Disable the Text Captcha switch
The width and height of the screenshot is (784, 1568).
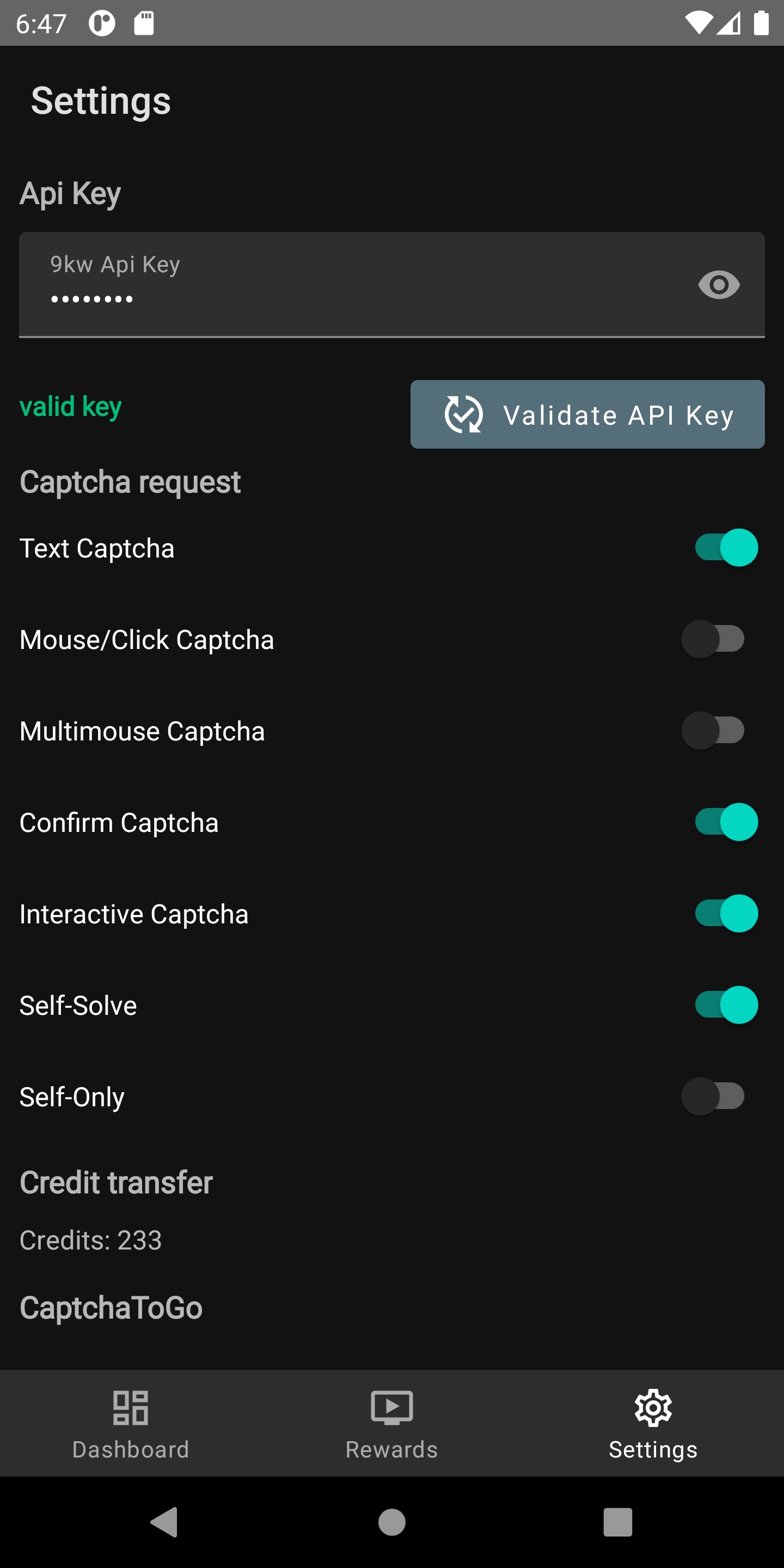tap(726, 548)
